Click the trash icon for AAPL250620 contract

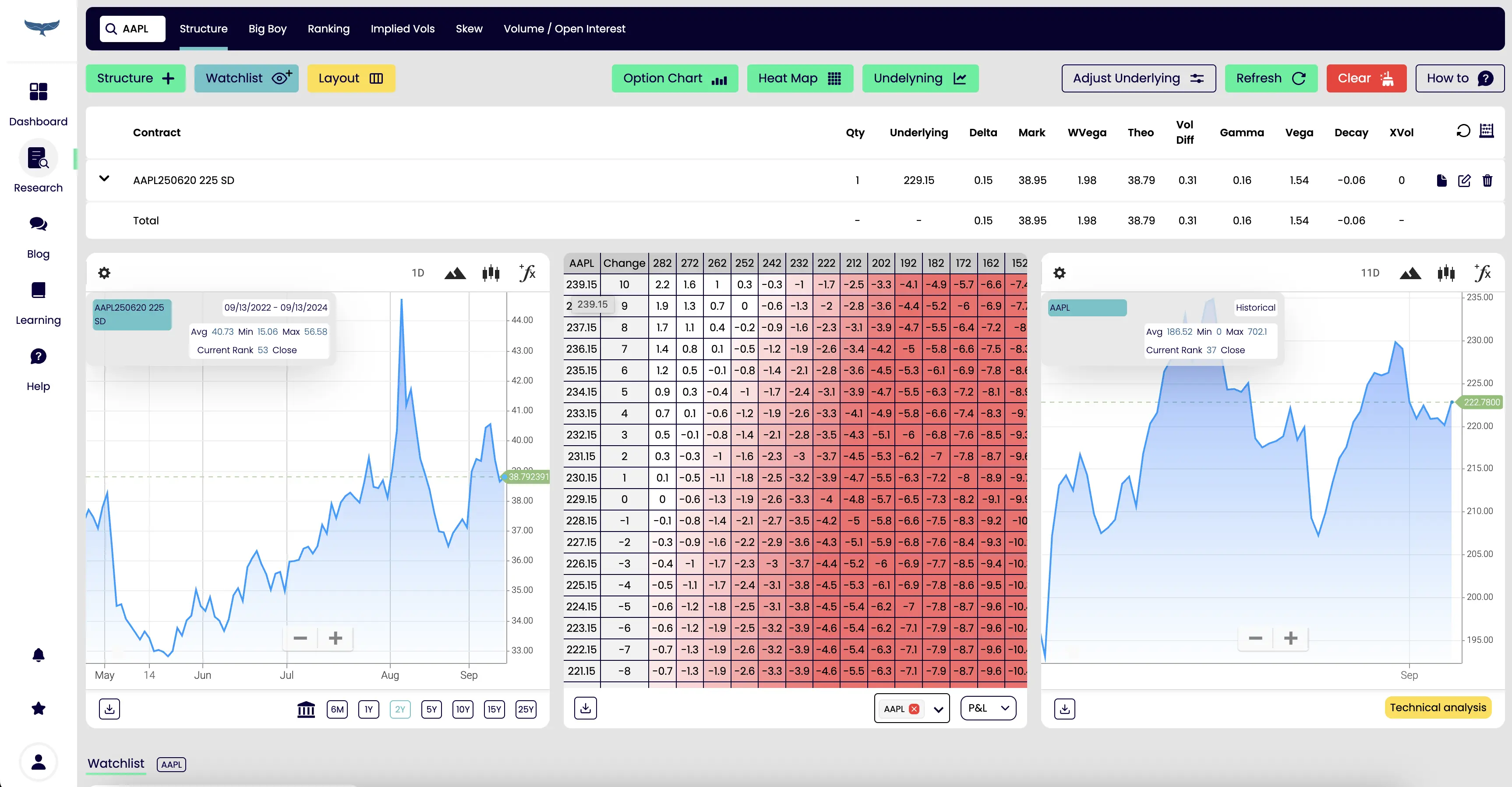[1487, 180]
